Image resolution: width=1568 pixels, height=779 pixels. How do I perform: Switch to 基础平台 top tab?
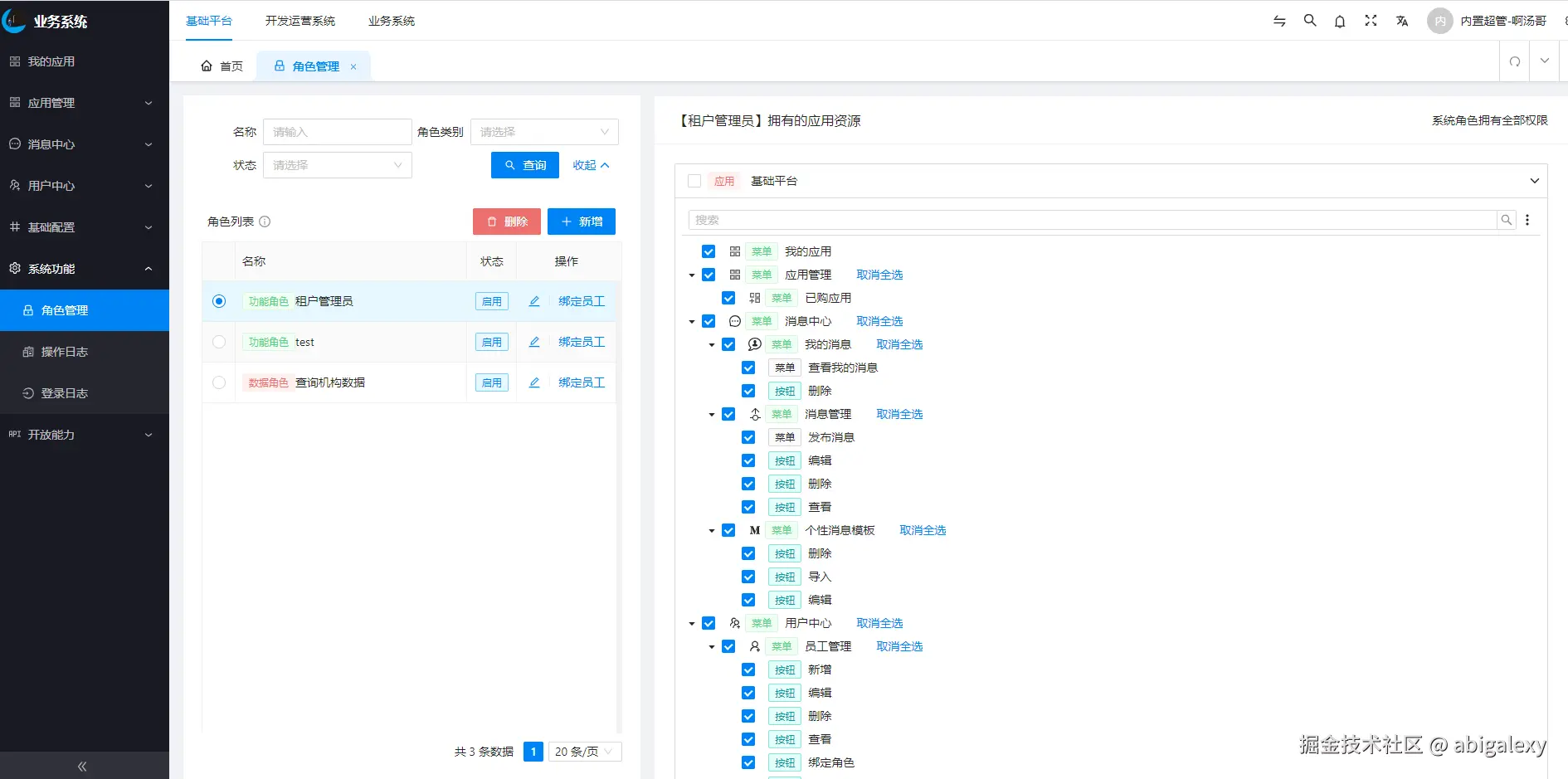tap(209, 21)
